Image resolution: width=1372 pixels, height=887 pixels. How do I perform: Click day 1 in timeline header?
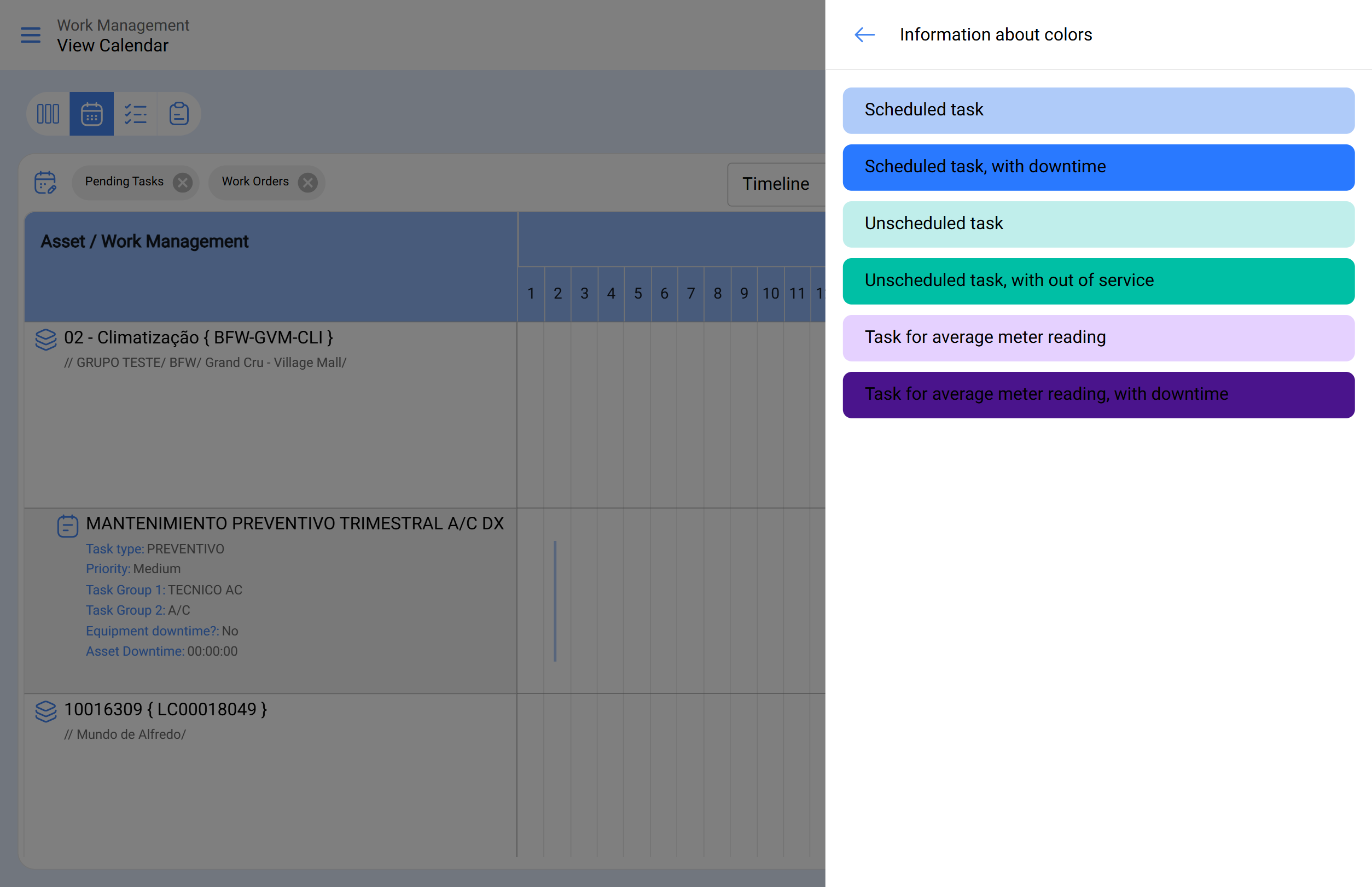[x=531, y=294]
